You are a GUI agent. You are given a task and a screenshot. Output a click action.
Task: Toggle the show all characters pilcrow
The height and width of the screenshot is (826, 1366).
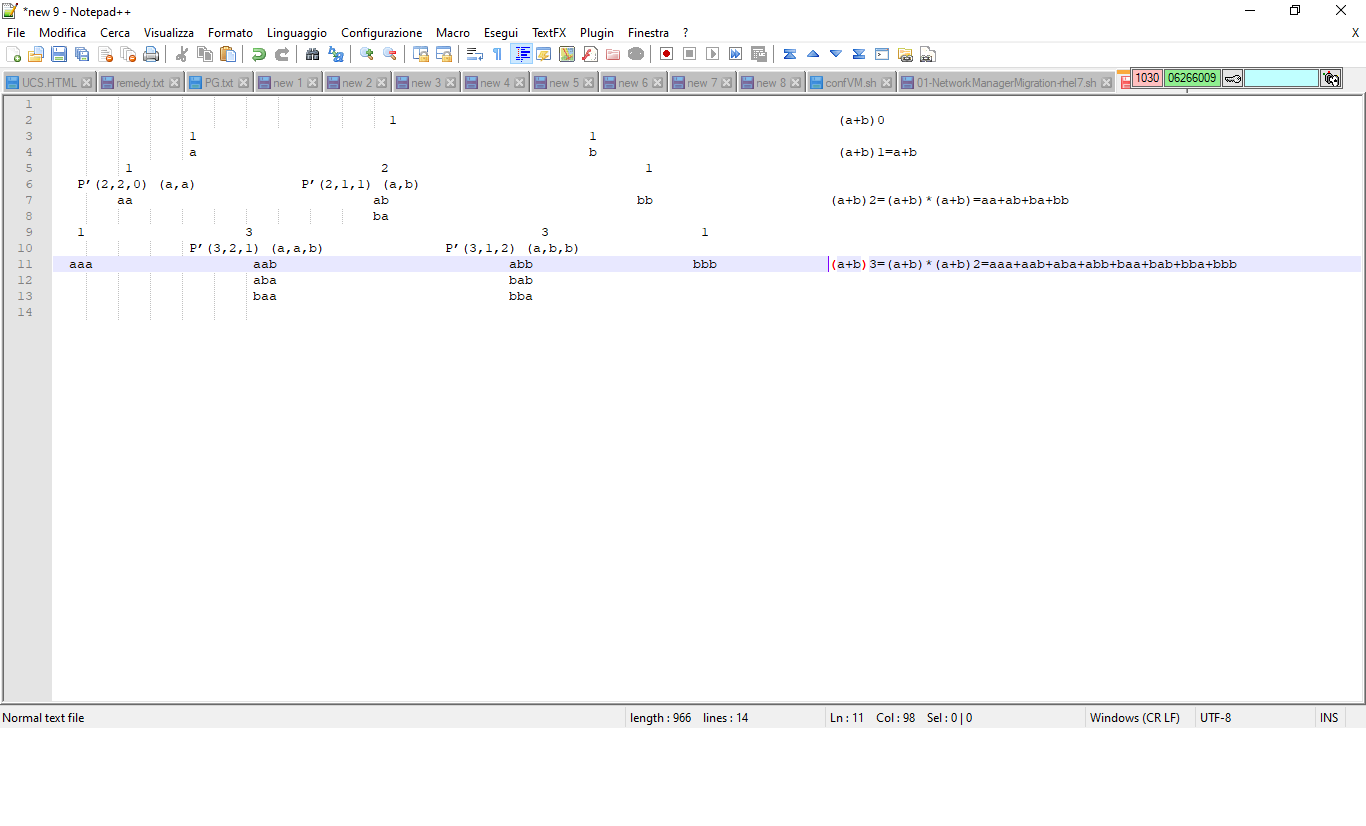(497, 54)
